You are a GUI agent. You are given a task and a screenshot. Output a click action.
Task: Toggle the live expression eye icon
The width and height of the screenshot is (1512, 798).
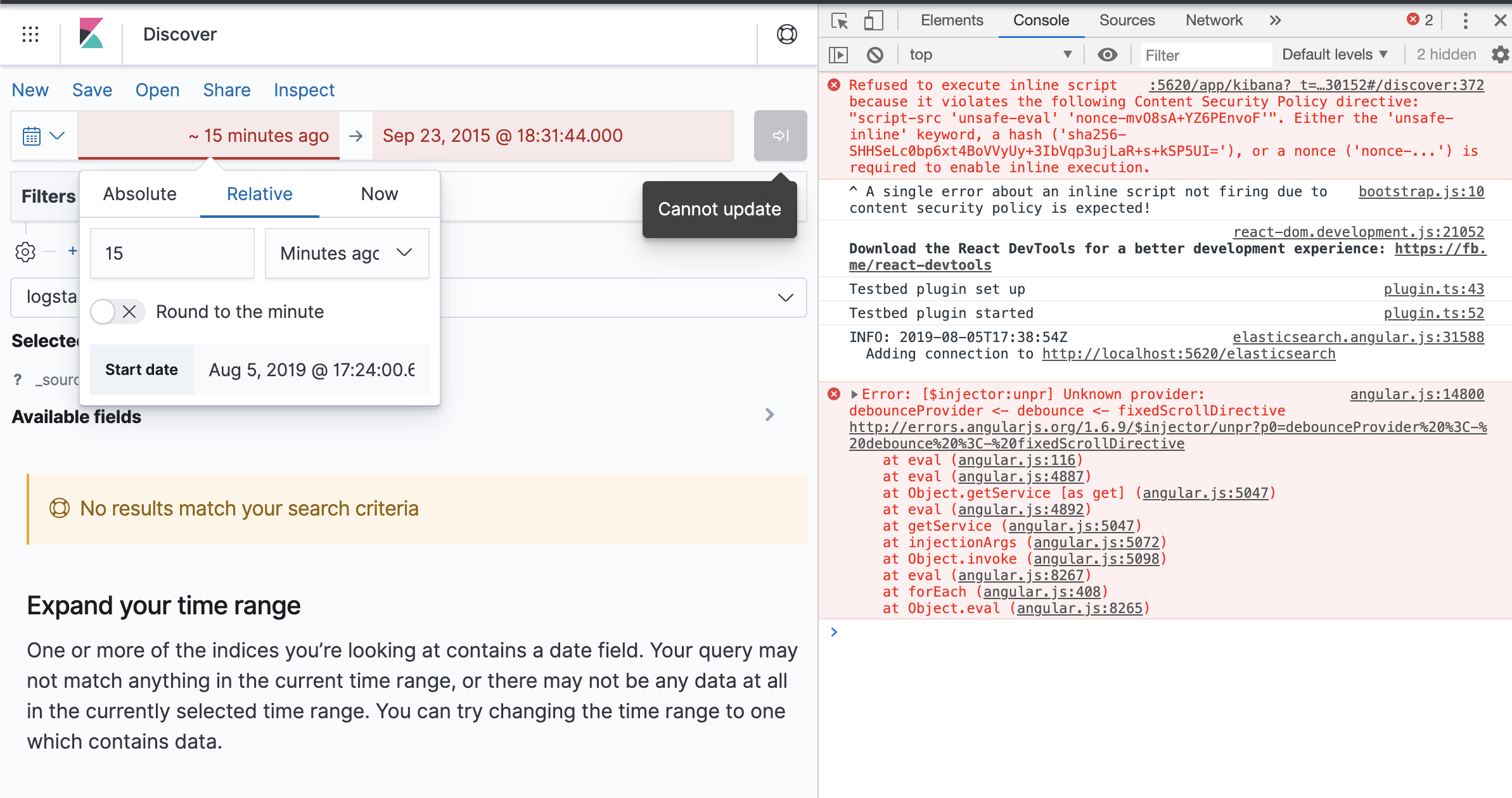(x=1107, y=55)
